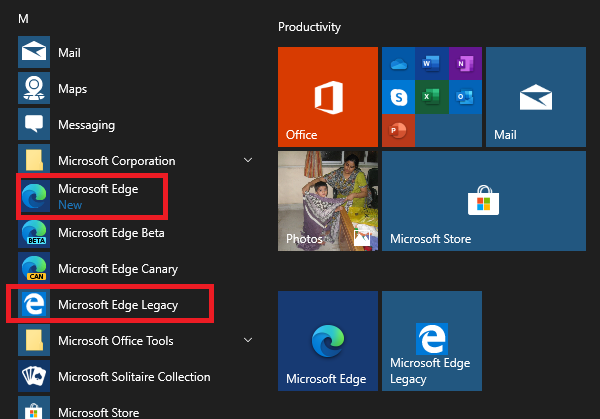This screenshot has width=600, height=419.
Task: Open the Office tile
Action: point(327,97)
